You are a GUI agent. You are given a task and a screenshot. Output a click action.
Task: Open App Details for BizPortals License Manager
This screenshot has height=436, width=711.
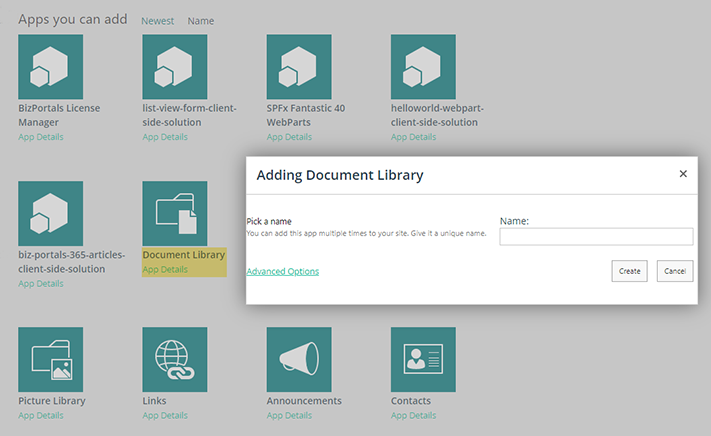[41, 137]
